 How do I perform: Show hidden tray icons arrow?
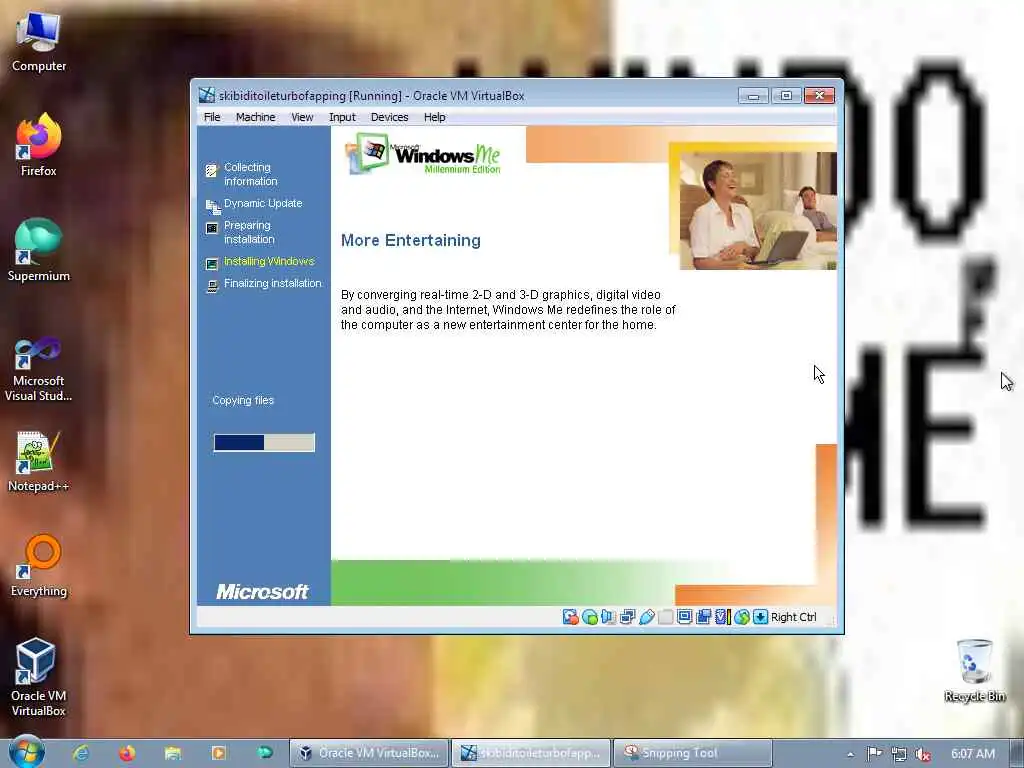click(x=850, y=754)
